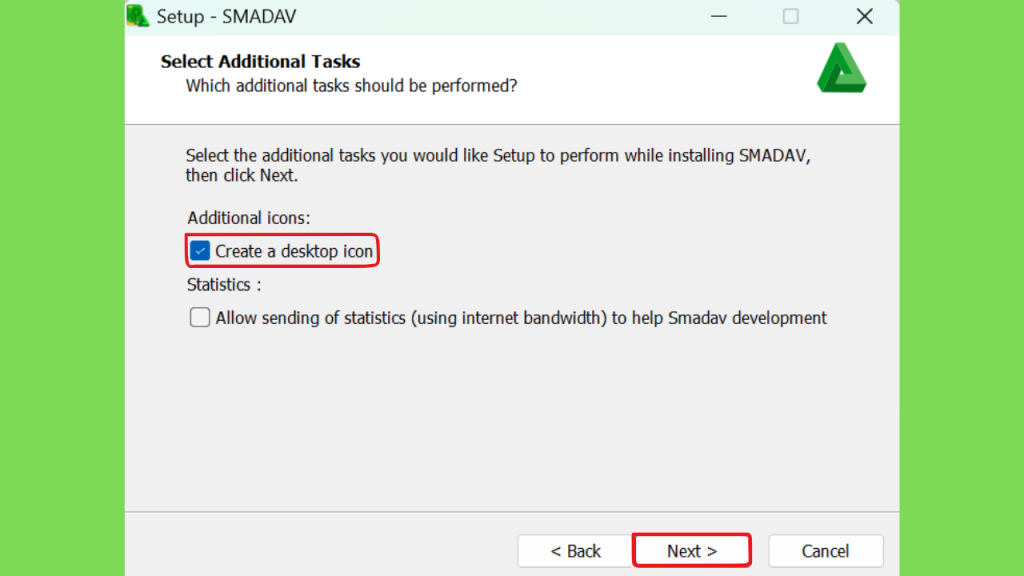This screenshot has width=1024, height=576.
Task: Click the green background right of the installer
Action: [x=961, y=288]
